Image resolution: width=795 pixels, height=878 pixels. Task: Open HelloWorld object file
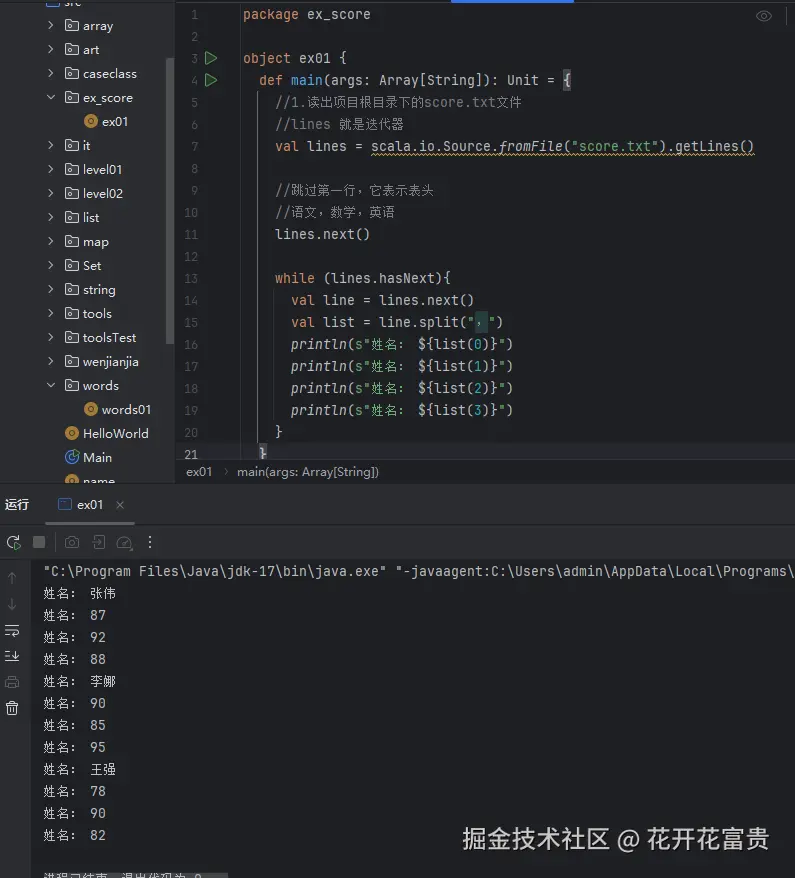[x=107, y=433]
